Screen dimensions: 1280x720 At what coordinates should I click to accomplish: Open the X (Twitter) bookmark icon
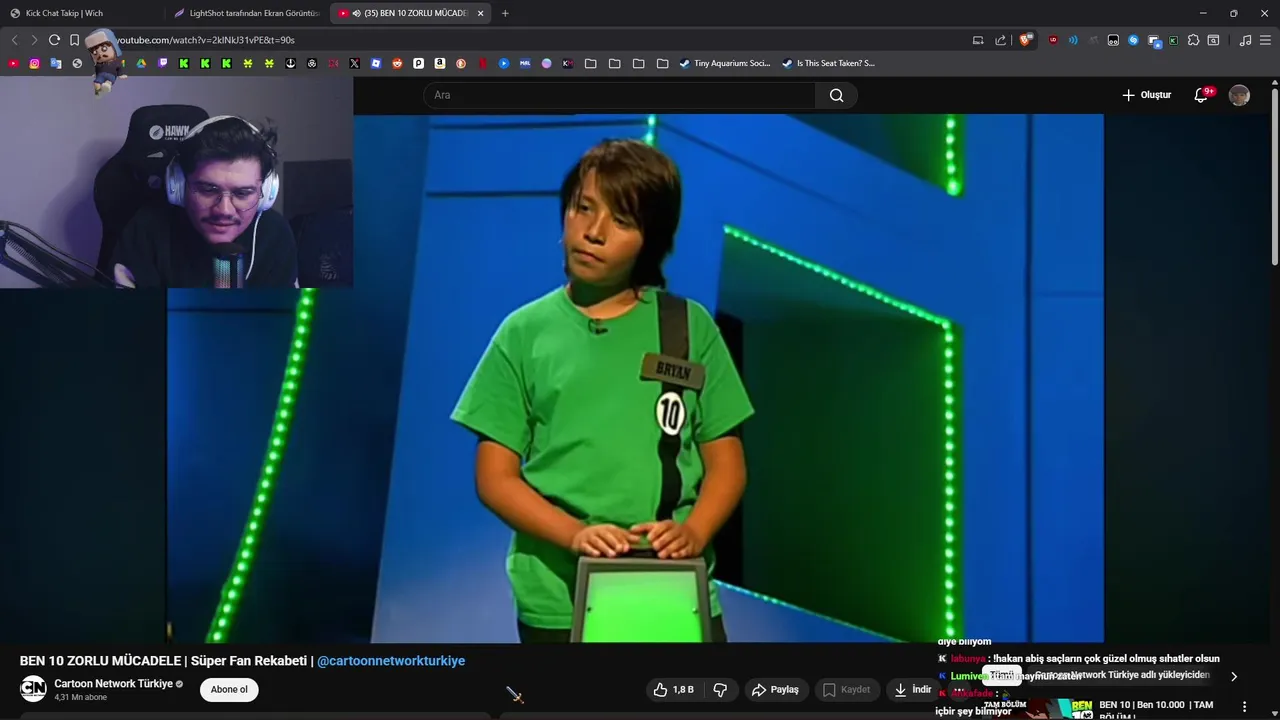click(354, 63)
